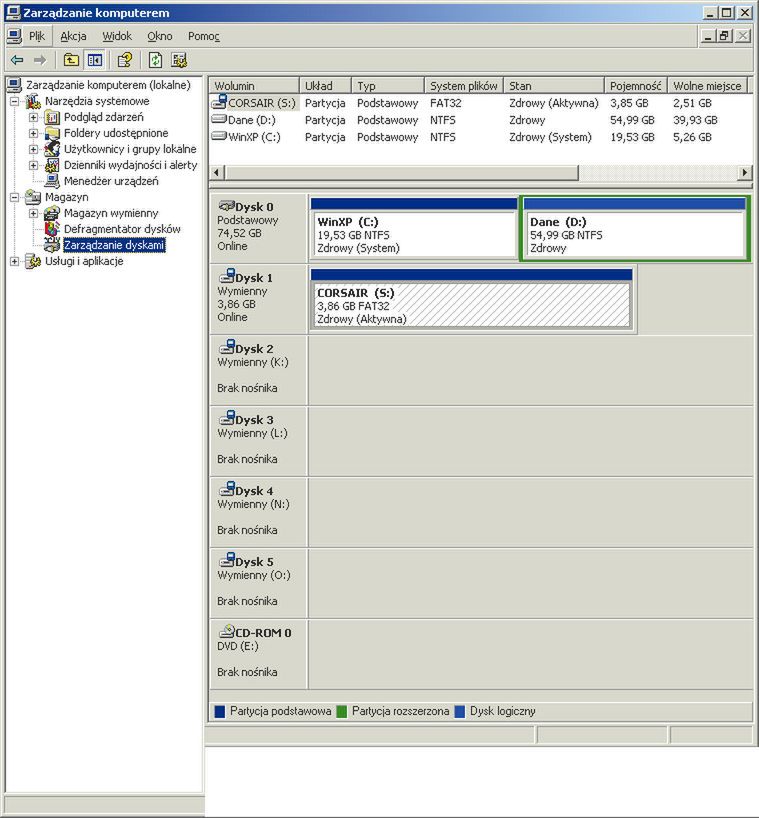Select the Menedżer urządzeń icon
759x818 pixels.
[53, 181]
